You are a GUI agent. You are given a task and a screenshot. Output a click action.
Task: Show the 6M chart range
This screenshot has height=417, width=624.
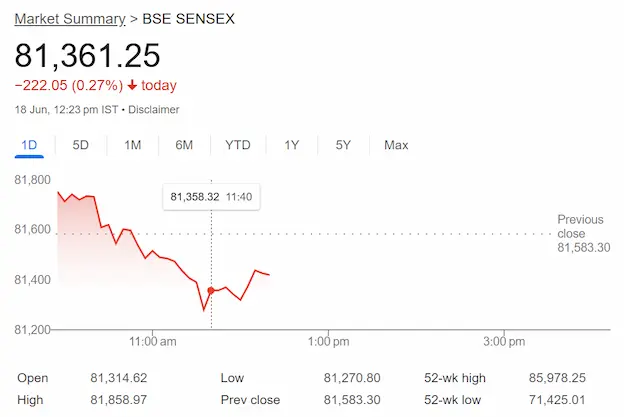click(184, 145)
